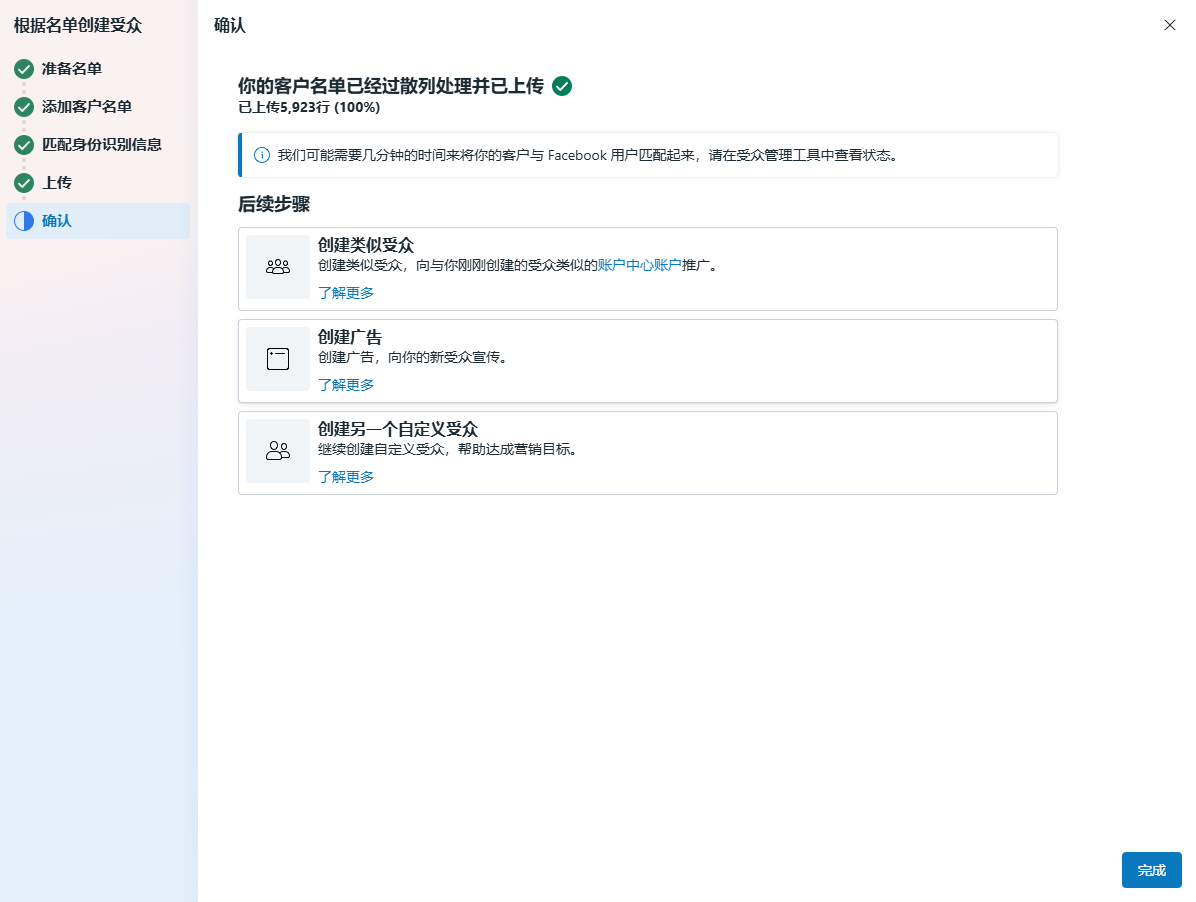Click the half-filled circle icon beside 确认

pyautogui.click(x=24, y=221)
